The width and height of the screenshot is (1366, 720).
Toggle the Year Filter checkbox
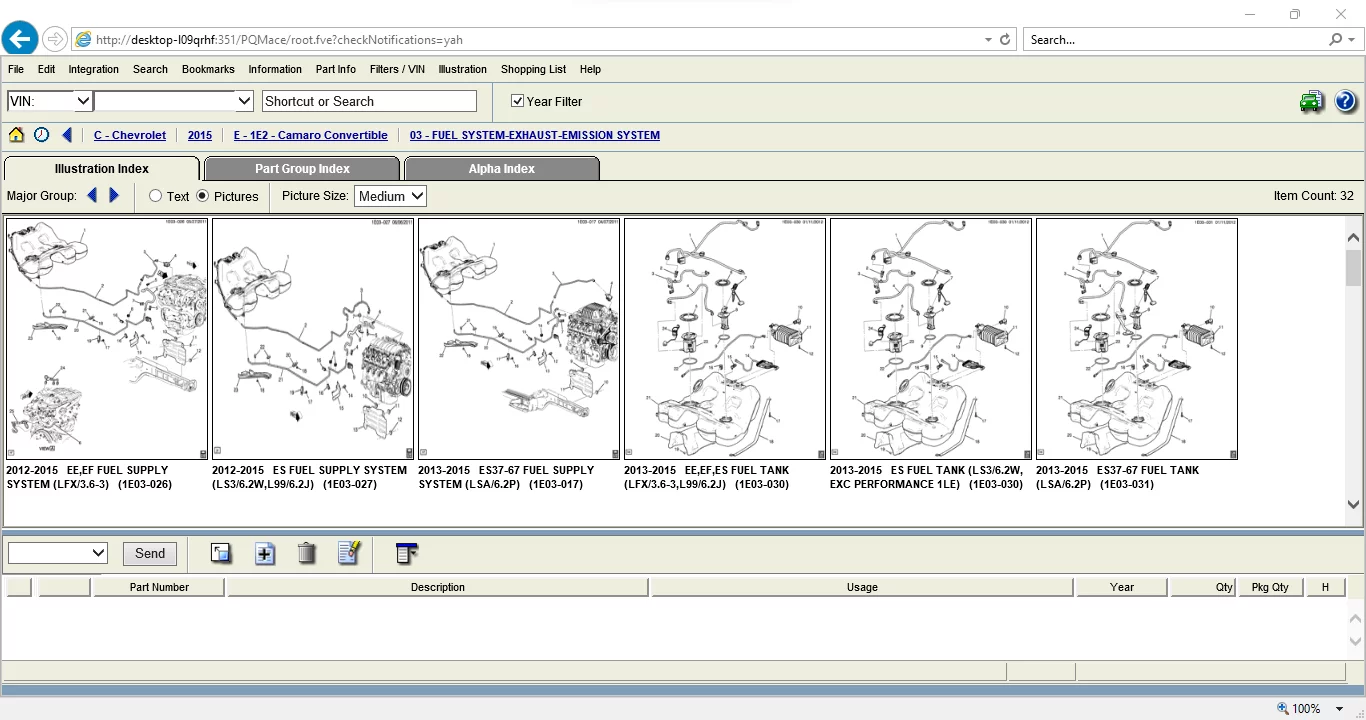(x=517, y=101)
